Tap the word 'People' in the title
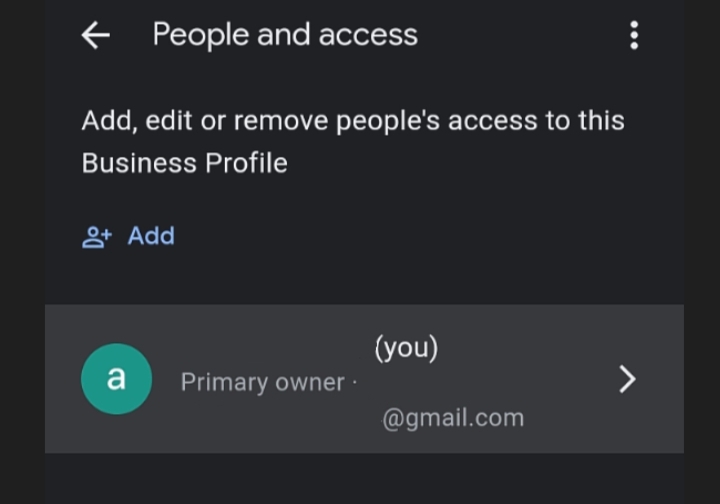Viewport: 720px width, 504px height. [201, 35]
